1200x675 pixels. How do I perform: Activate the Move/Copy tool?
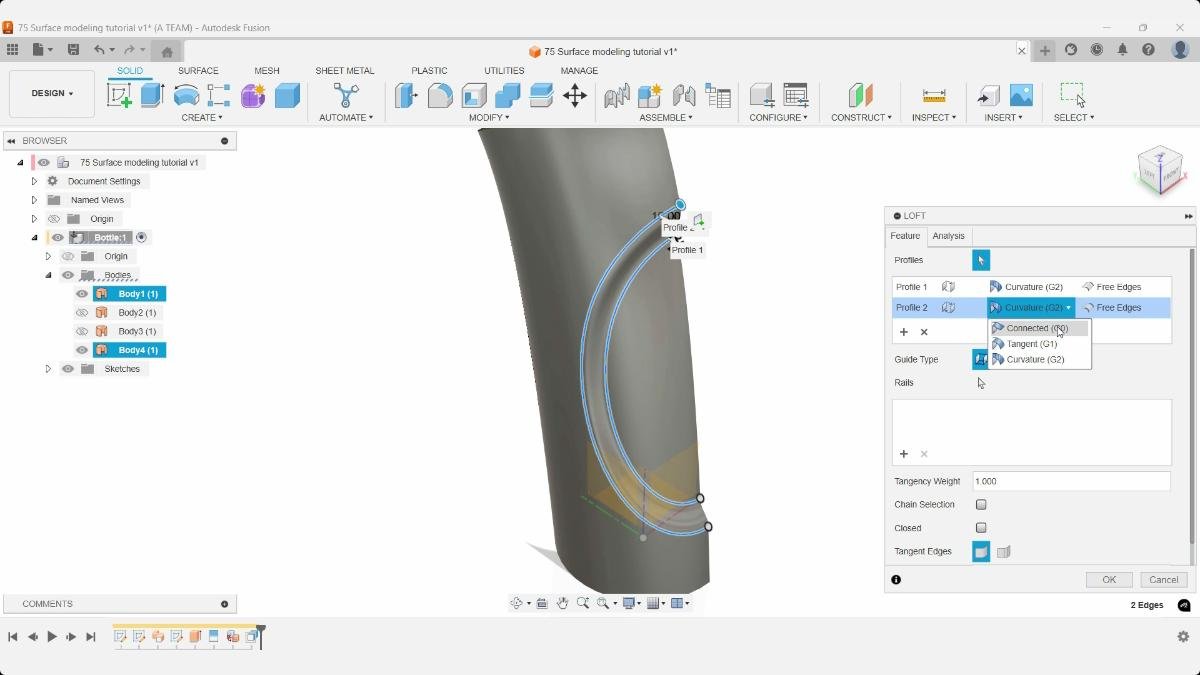pos(574,95)
